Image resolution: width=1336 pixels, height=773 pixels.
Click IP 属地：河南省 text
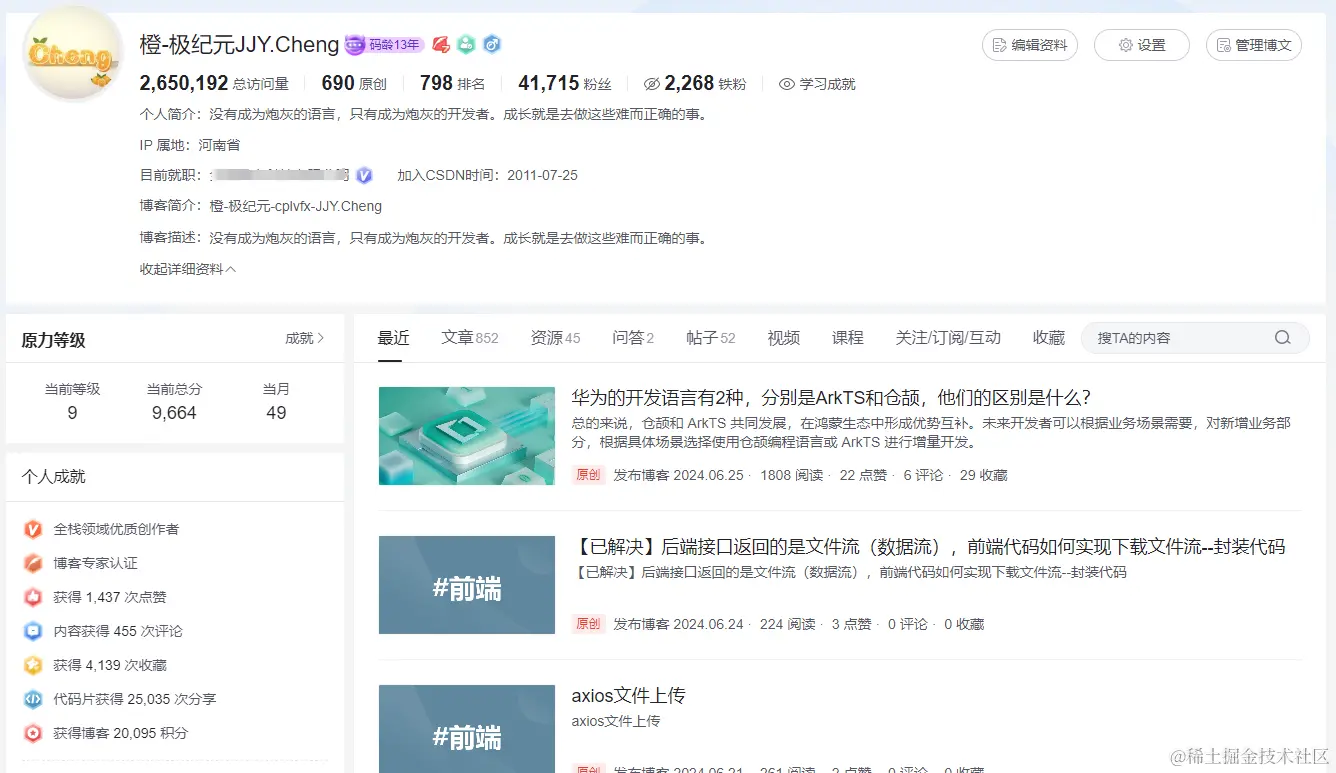190,145
